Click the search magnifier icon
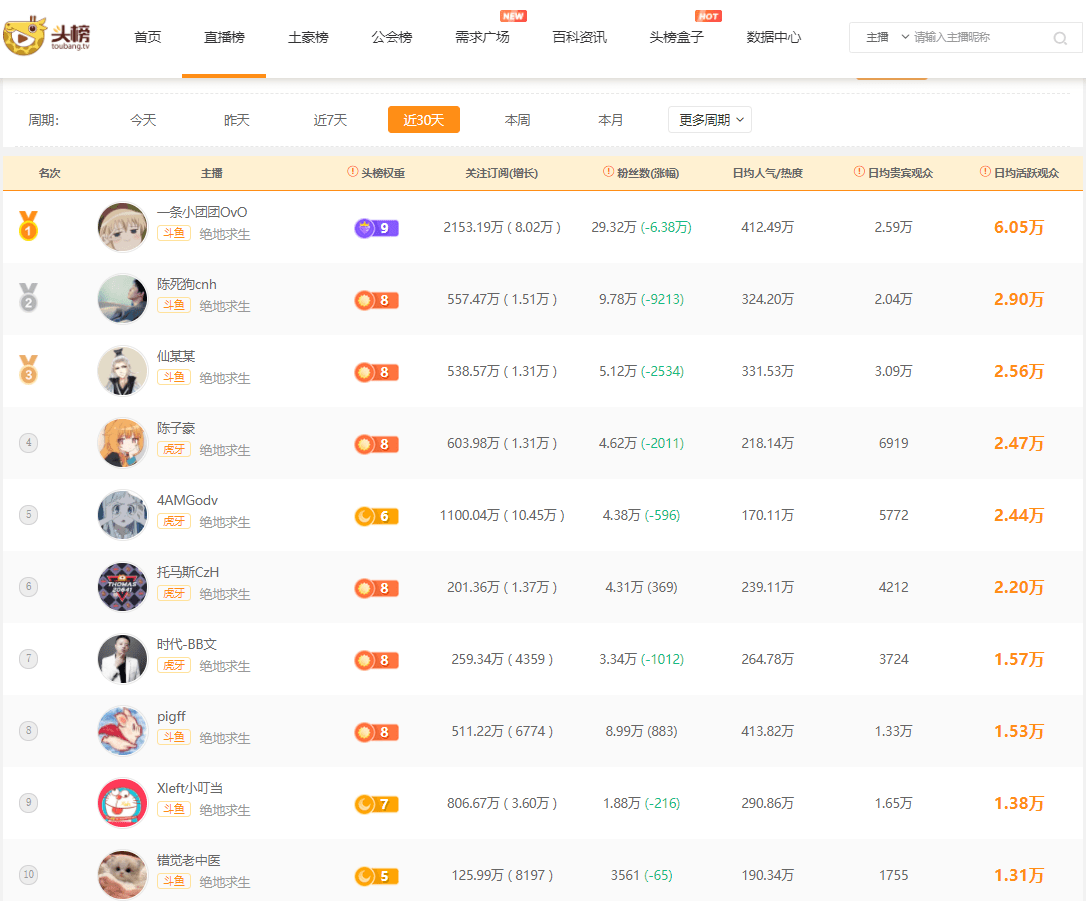 (1060, 38)
